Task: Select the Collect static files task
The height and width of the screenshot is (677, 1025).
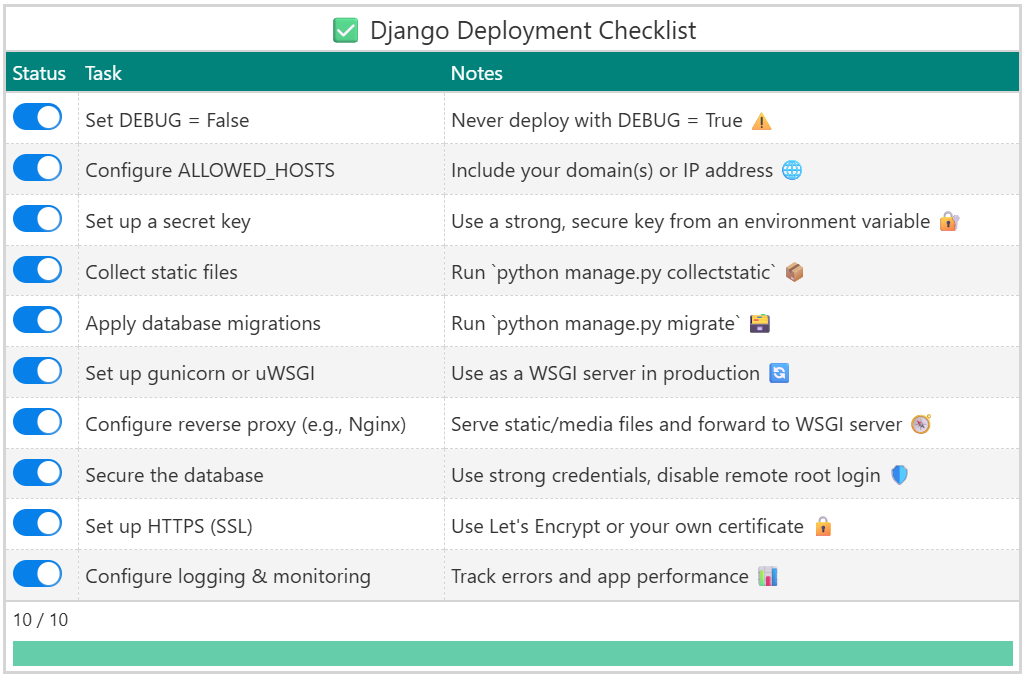Action: coord(161,272)
